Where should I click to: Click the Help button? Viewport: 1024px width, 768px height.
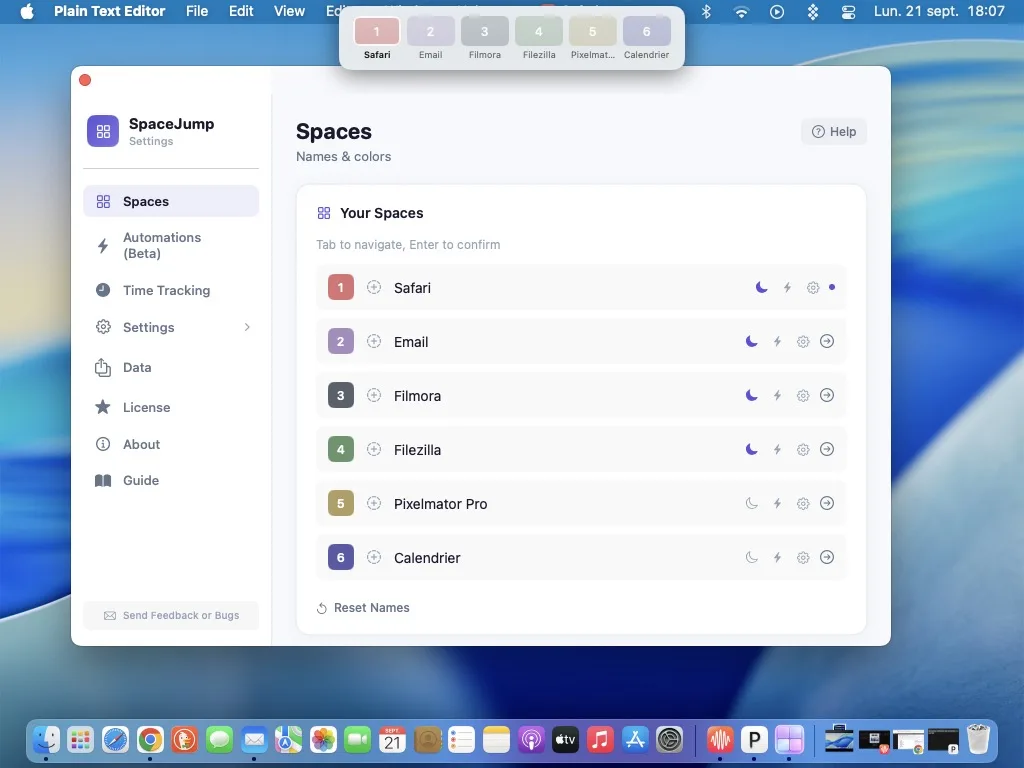coord(834,132)
